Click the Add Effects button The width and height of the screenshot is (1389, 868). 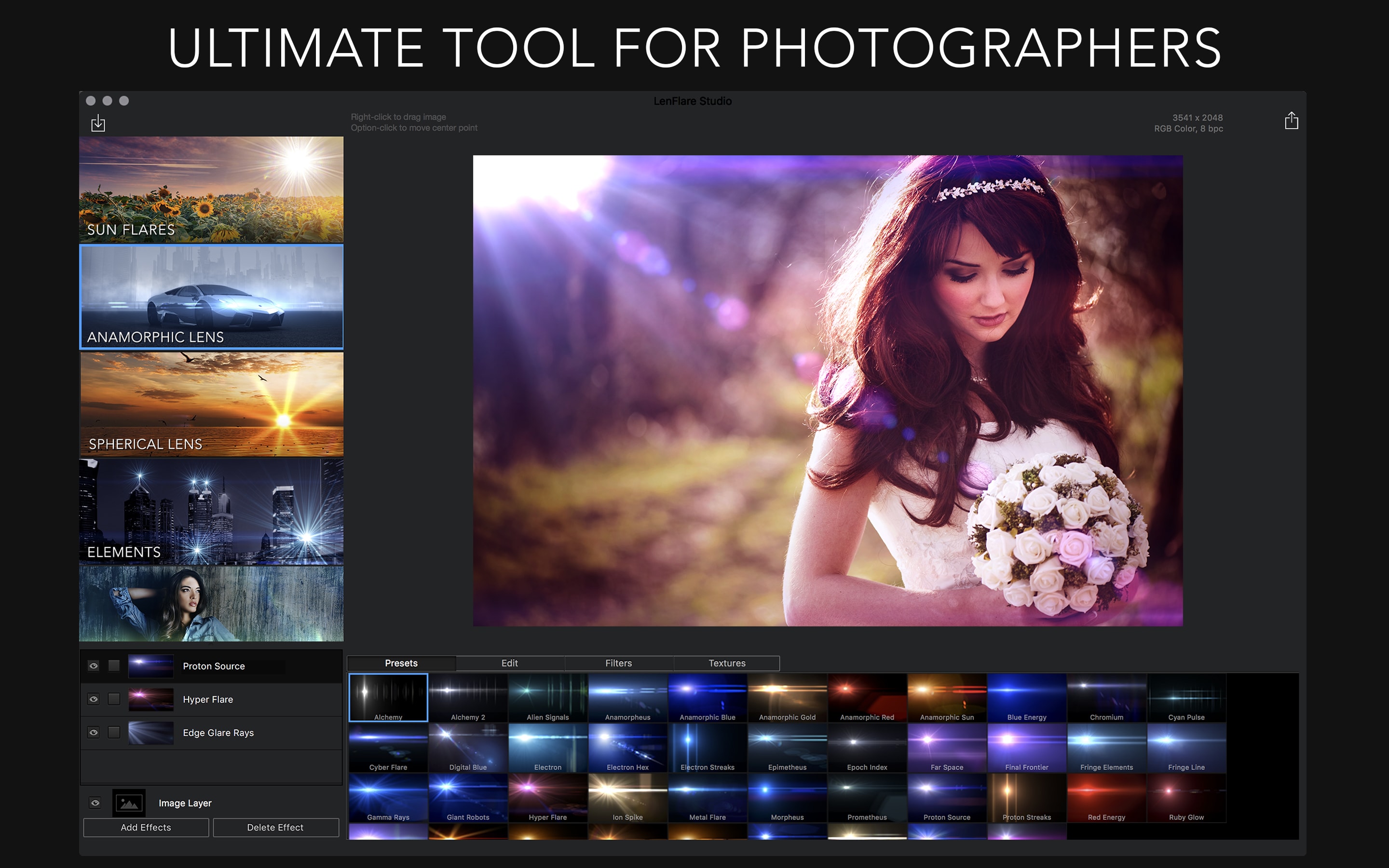click(x=146, y=827)
